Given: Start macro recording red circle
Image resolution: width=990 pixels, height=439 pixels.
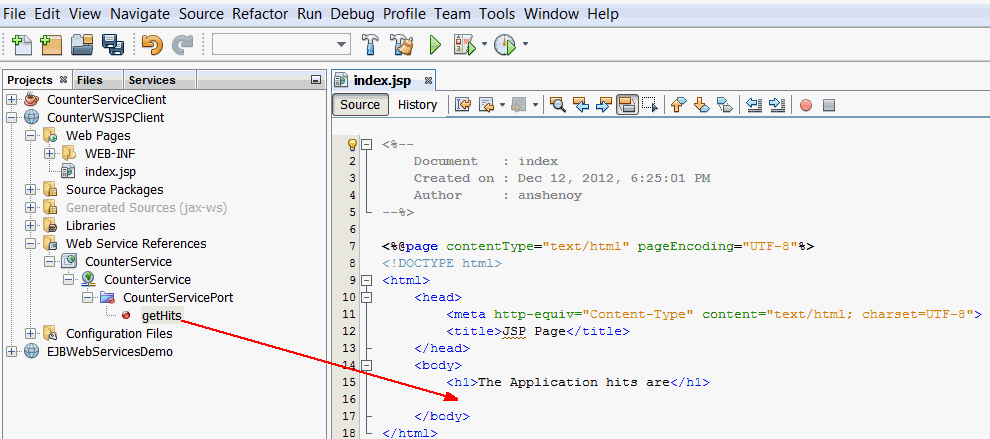Looking at the screenshot, I should (x=806, y=105).
